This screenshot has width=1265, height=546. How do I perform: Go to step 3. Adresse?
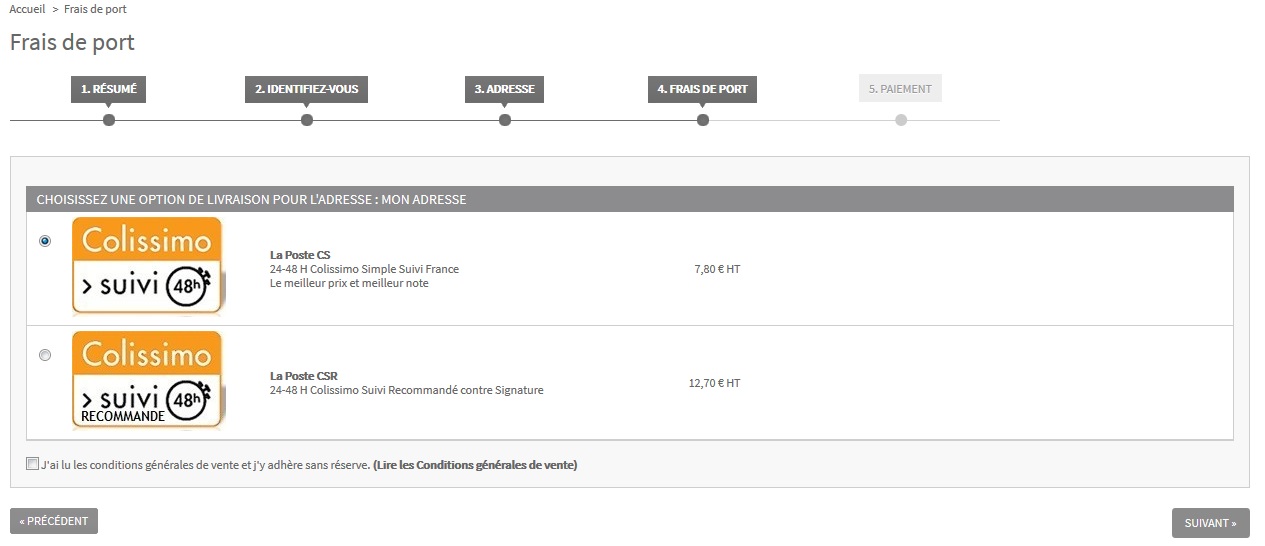pyautogui.click(x=504, y=89)
